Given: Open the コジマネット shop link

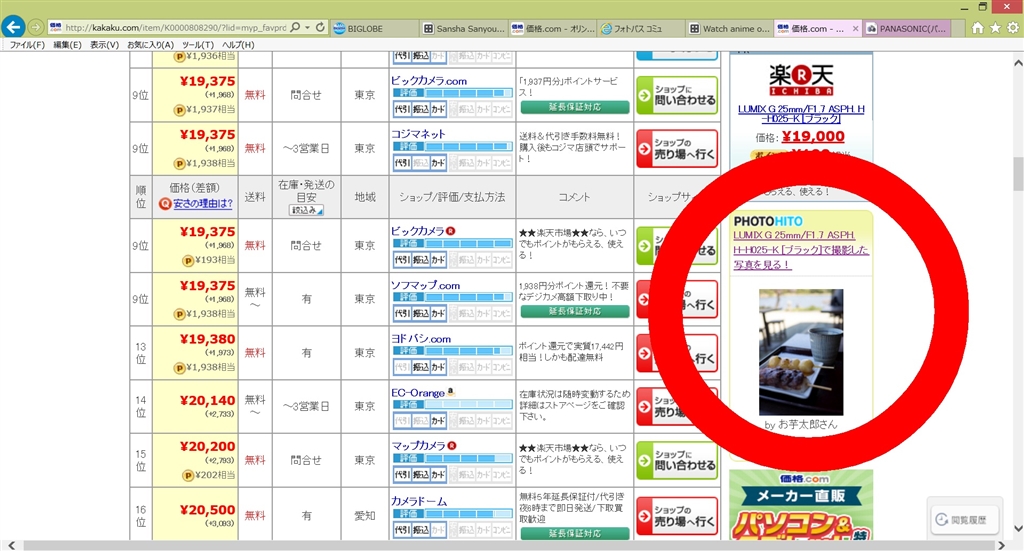Looking at the screenshot, I should tap(418, 134).
